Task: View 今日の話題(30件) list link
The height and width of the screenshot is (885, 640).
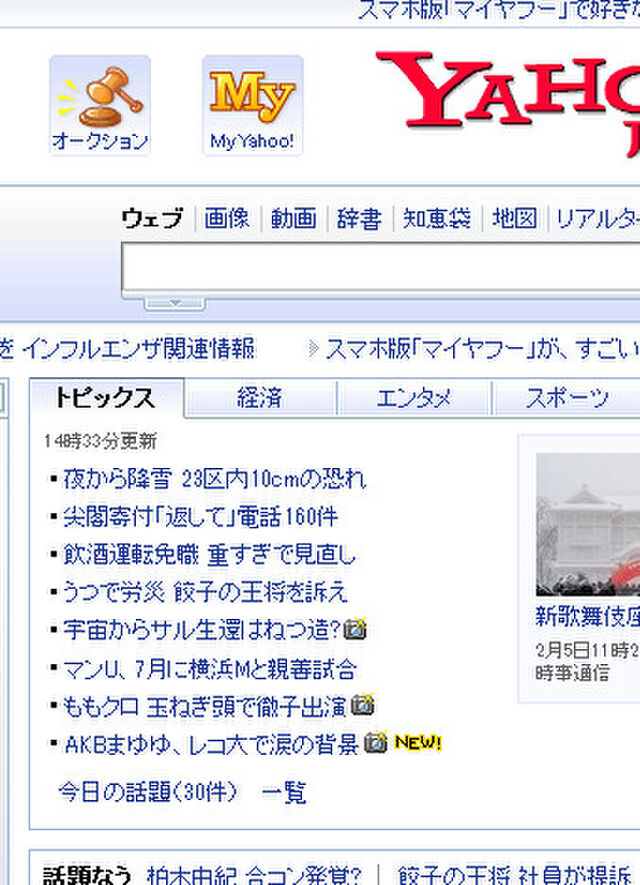Action: point(148,793)
